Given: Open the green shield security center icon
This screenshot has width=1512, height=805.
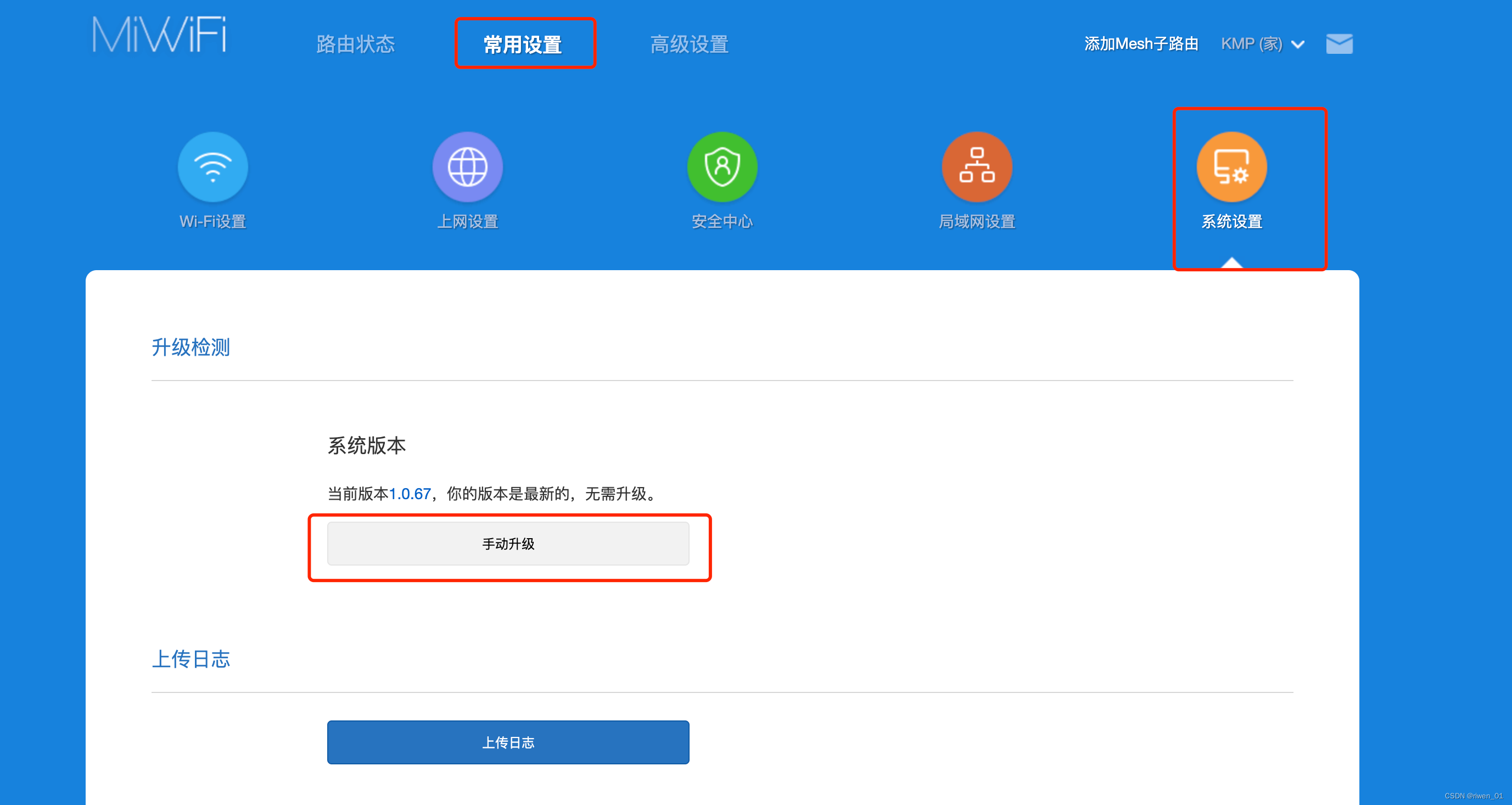Looking at the screenshot, I should [x=722, y=167].
